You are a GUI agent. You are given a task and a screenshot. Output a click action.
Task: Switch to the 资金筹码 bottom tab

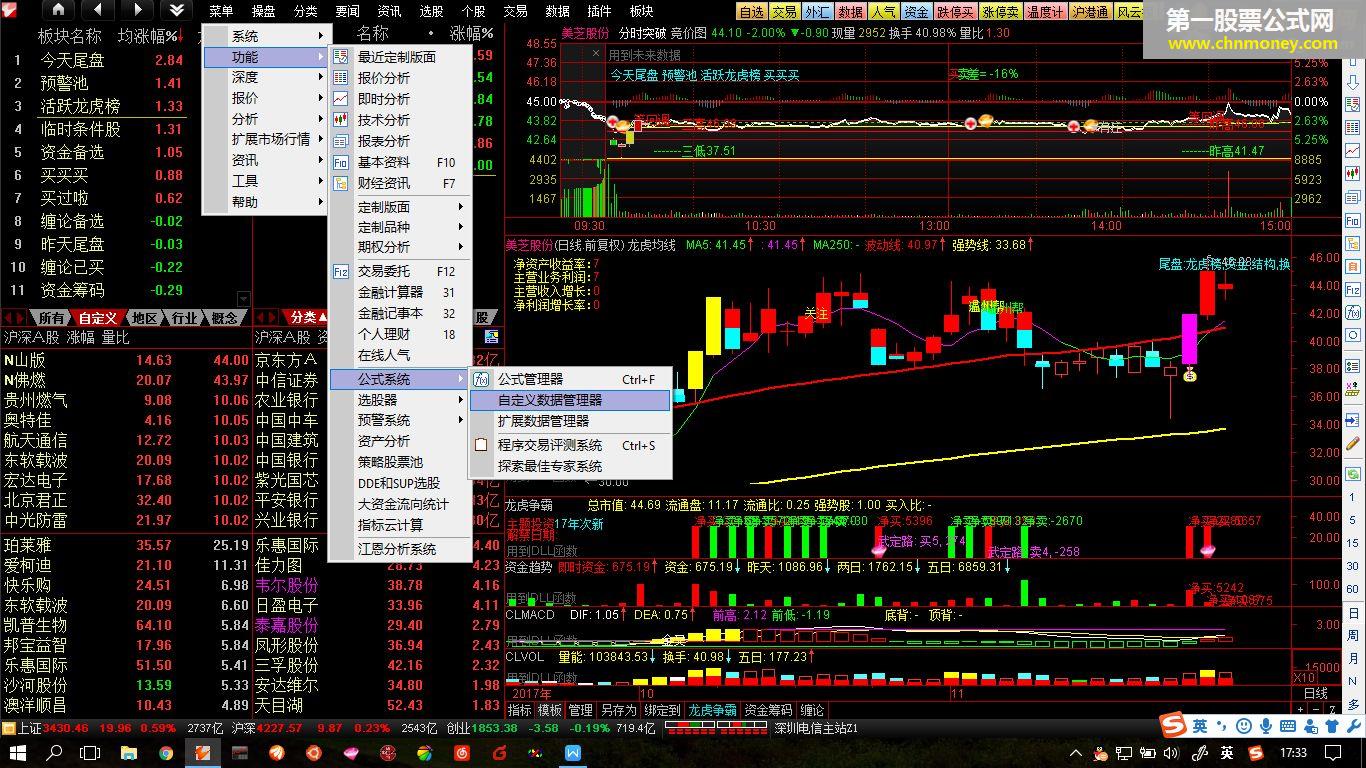point(768,710)
